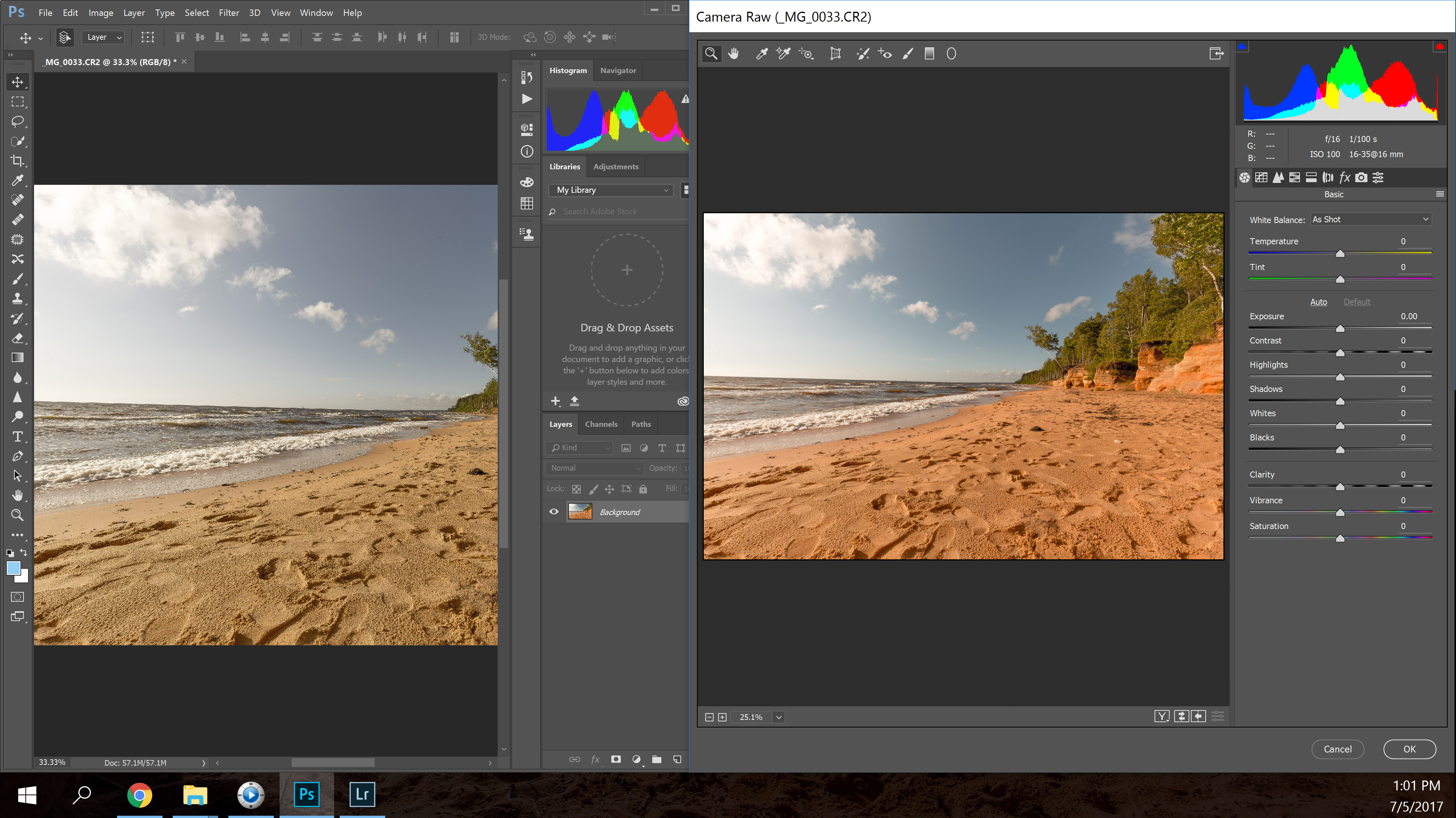This screenshot has width=1456, height=818.
Task: Click the Temperature slider handle
Action: click(1340, 254)
